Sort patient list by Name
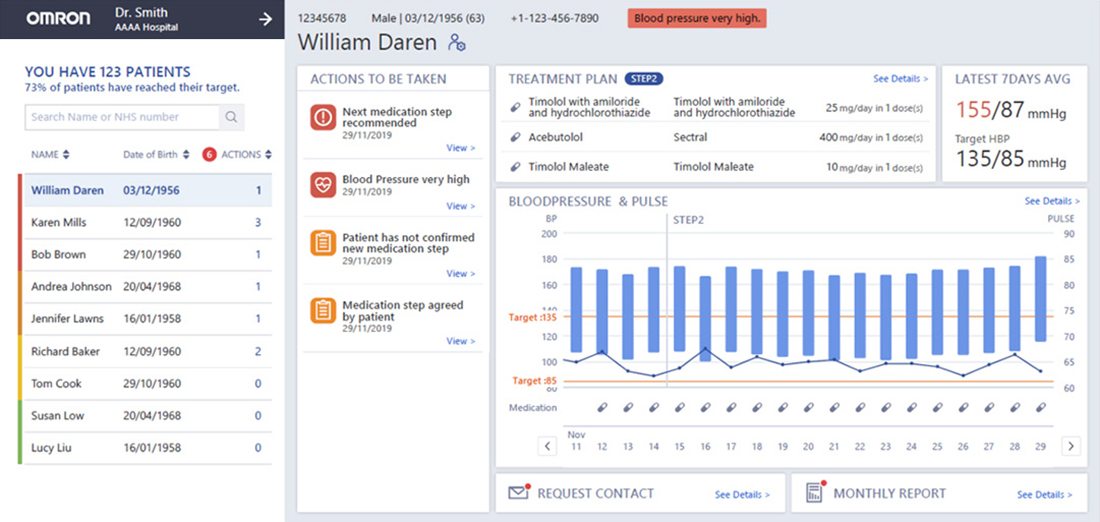Viewport: 1100px width, 522px height. (x=50, y=155)
